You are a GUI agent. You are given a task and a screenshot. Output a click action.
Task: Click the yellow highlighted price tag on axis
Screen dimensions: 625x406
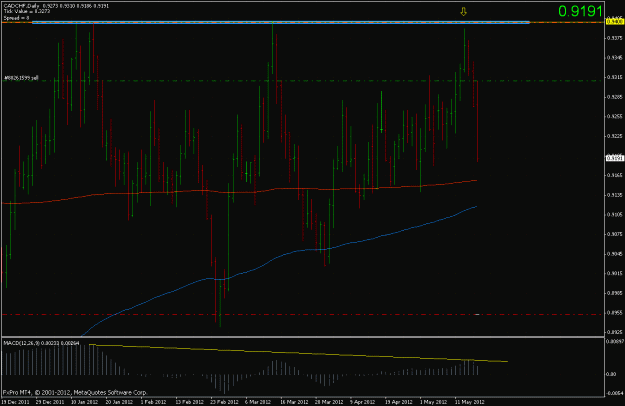614,22
